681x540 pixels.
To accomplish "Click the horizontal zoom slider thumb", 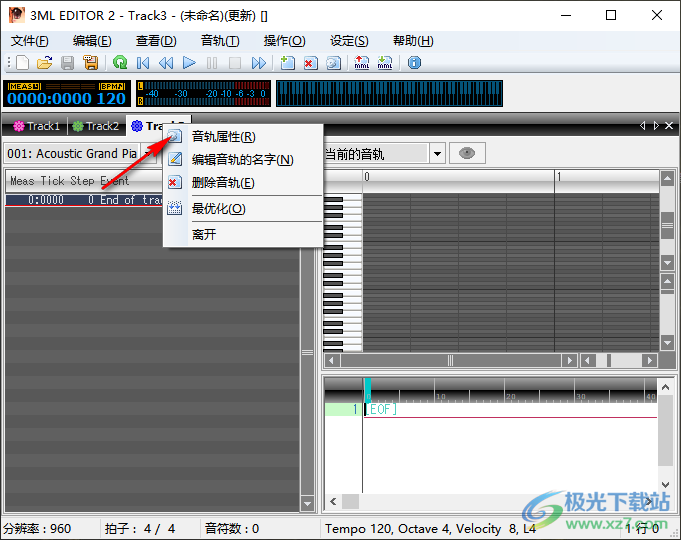I will [609, 361].
